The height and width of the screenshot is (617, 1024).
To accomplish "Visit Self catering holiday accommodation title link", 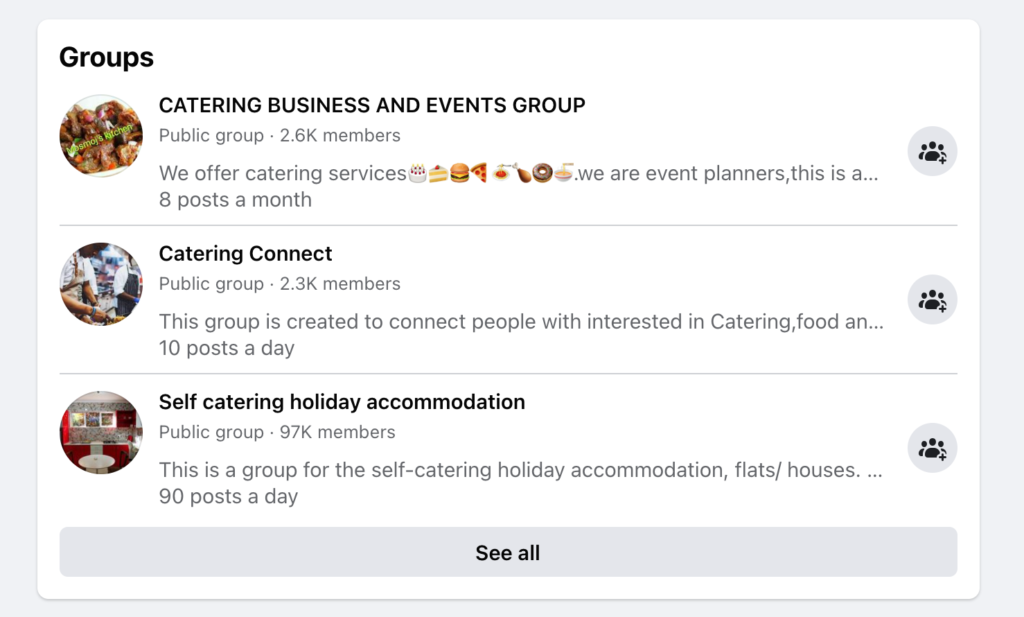I will pyautogui.click(x=342, y=402).
